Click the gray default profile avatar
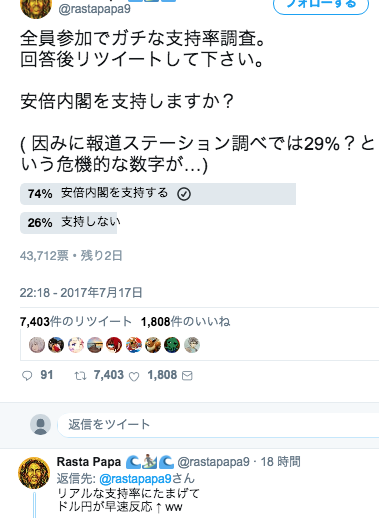The height and width of the screenshot is (518, 379). tap(40, 424)
